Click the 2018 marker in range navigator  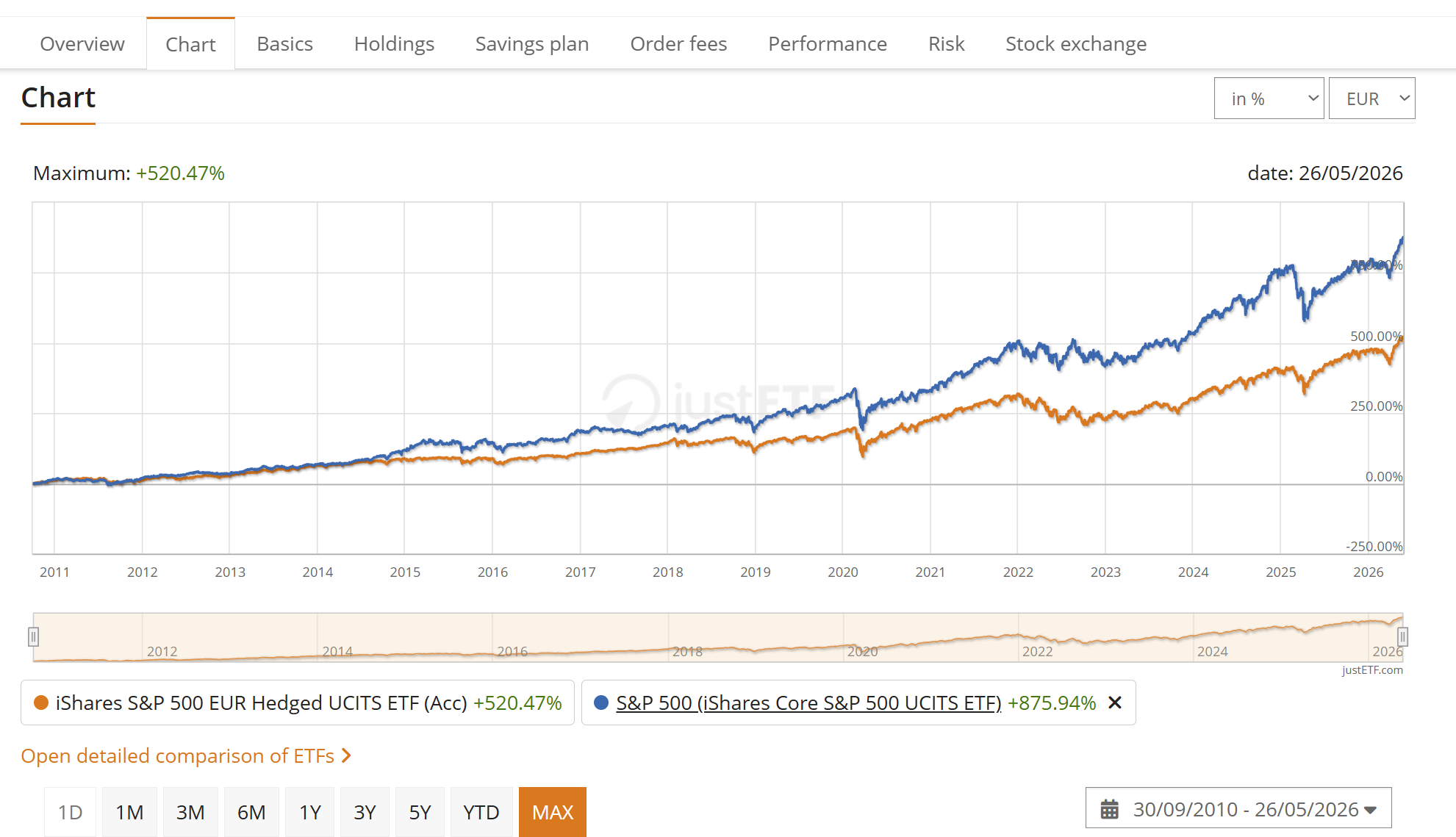(687, 652)
